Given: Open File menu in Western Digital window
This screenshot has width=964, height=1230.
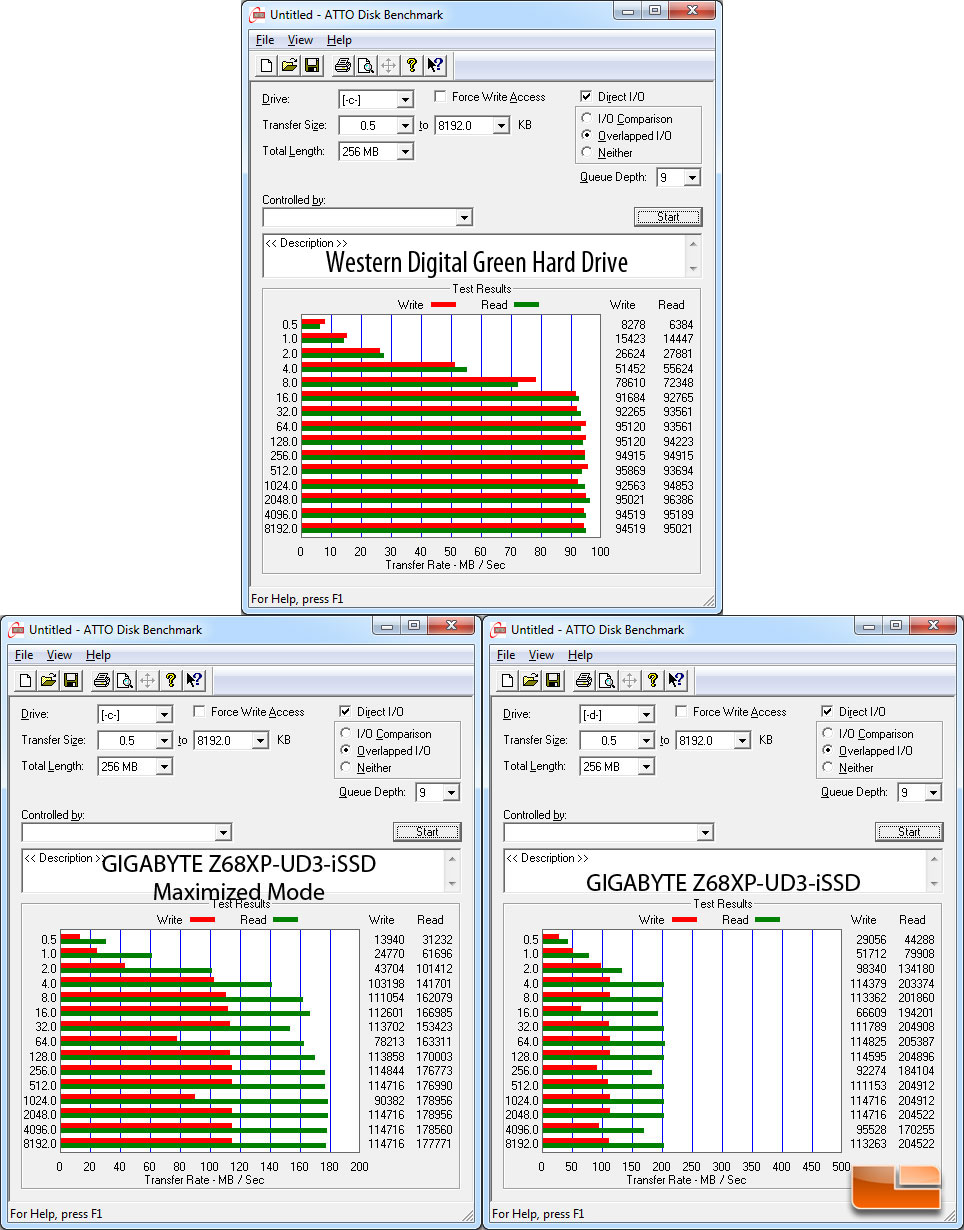Looking at the screenshot, I should (x=265, y=40).
